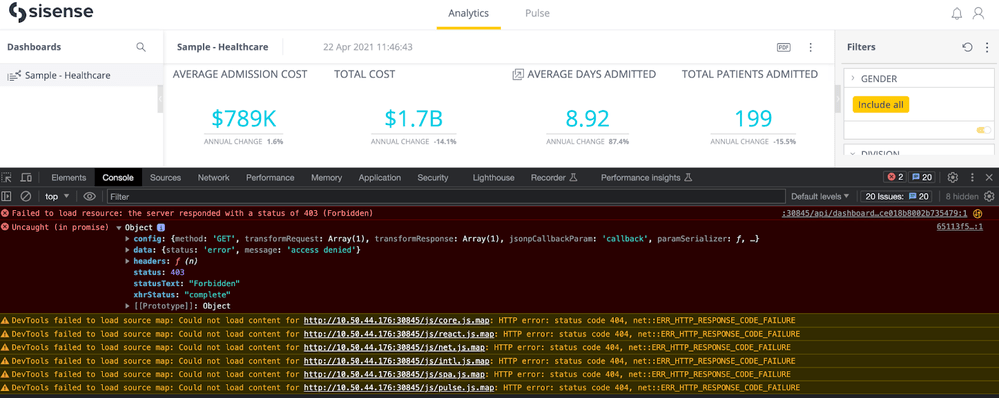Image resolution: width=999 pixels, height=398 pixels.
Task: Switch to the Pulse tab
Action: click(537, 13)
